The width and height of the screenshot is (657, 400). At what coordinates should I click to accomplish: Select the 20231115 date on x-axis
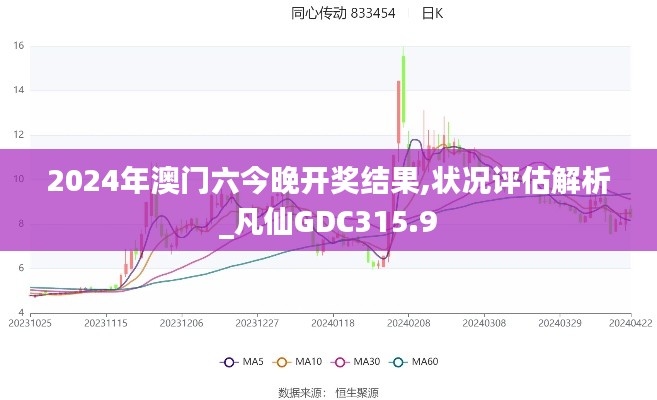click(x=106, y=323)
